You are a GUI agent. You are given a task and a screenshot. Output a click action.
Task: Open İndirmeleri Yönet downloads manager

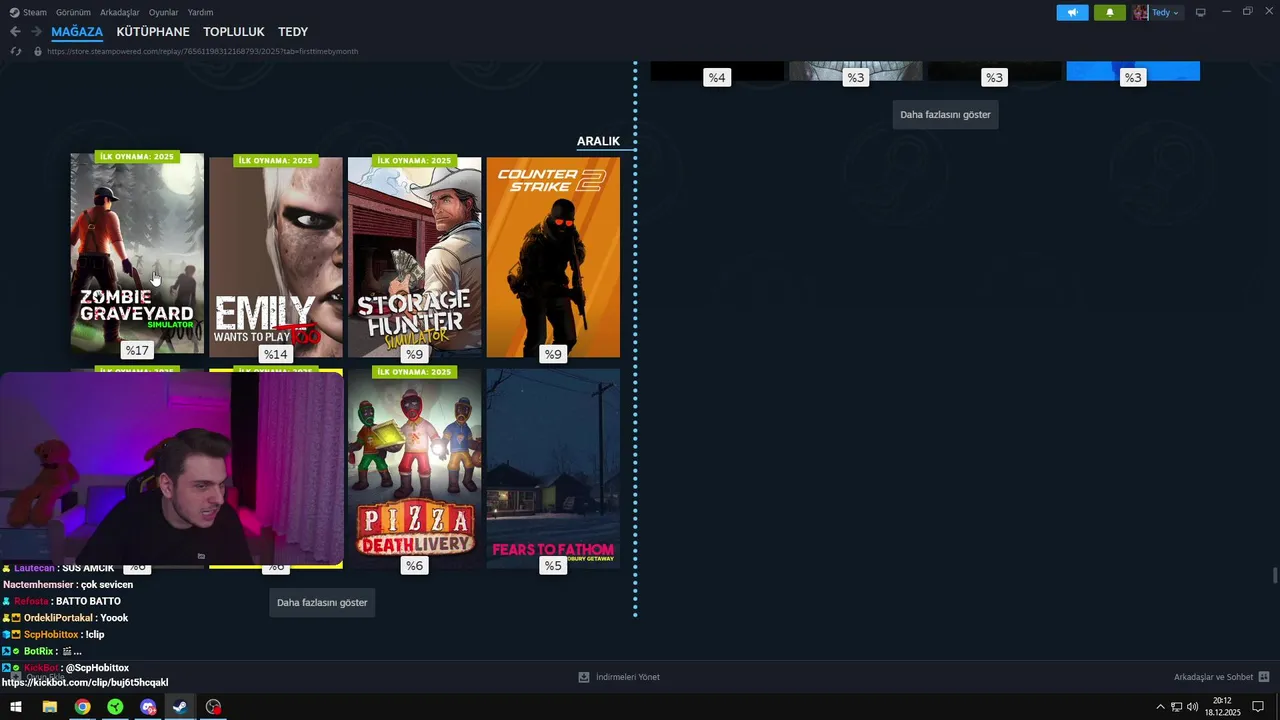619,677
